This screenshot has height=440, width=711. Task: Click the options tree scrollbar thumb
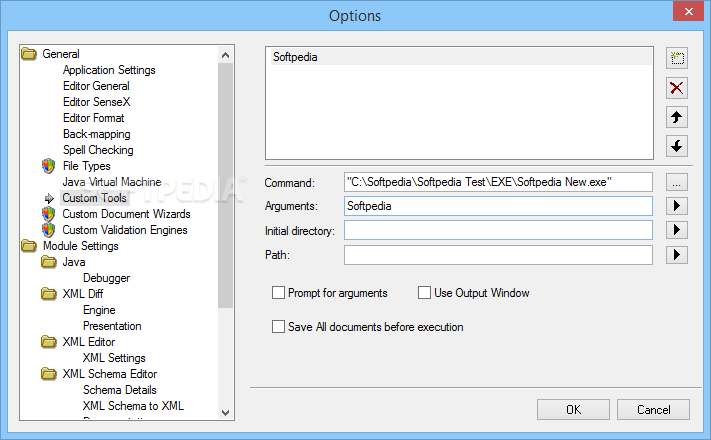click(x=225, y=186)
